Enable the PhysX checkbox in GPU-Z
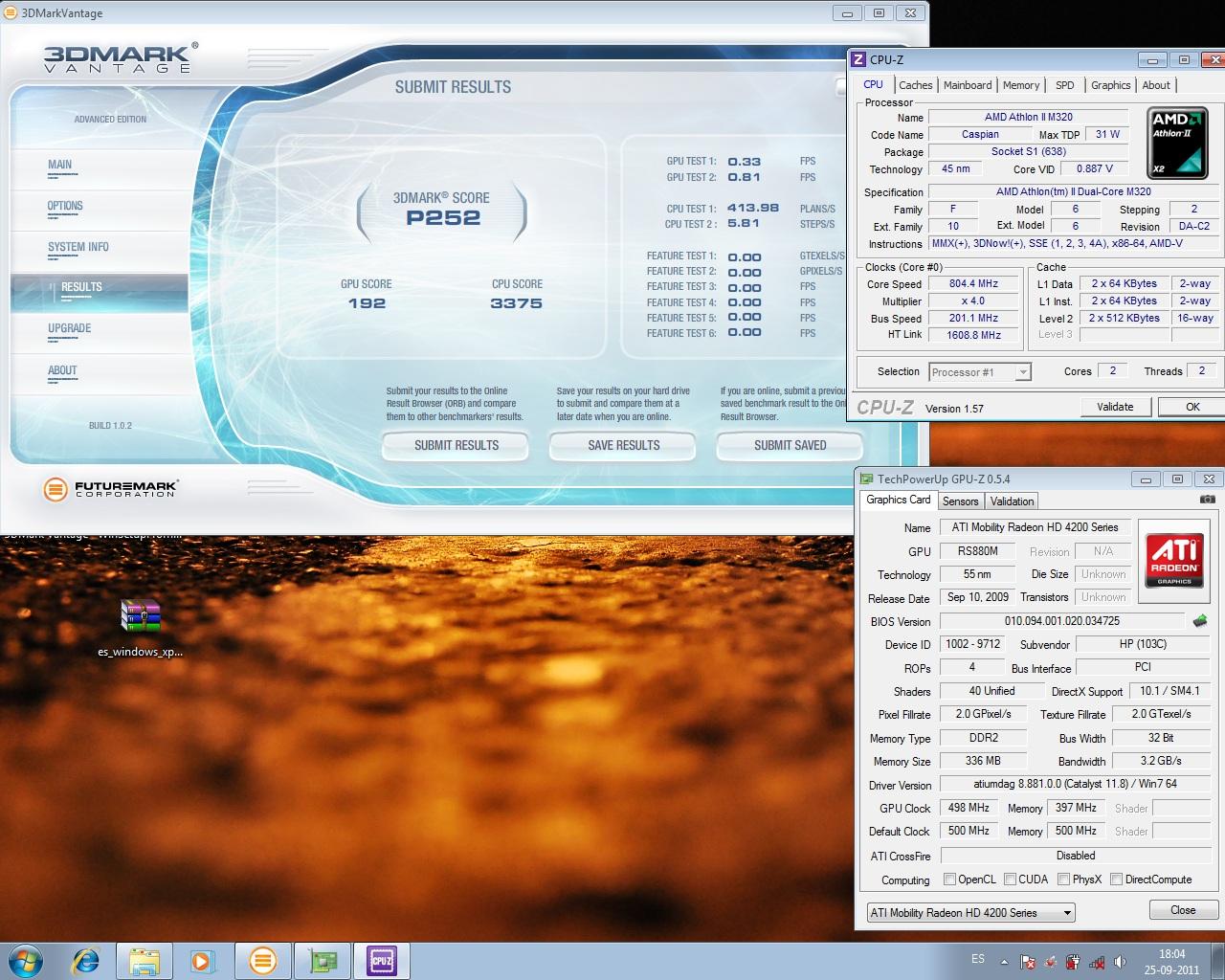Viewport: 1225px width, 980px height. click(1063, 880)
